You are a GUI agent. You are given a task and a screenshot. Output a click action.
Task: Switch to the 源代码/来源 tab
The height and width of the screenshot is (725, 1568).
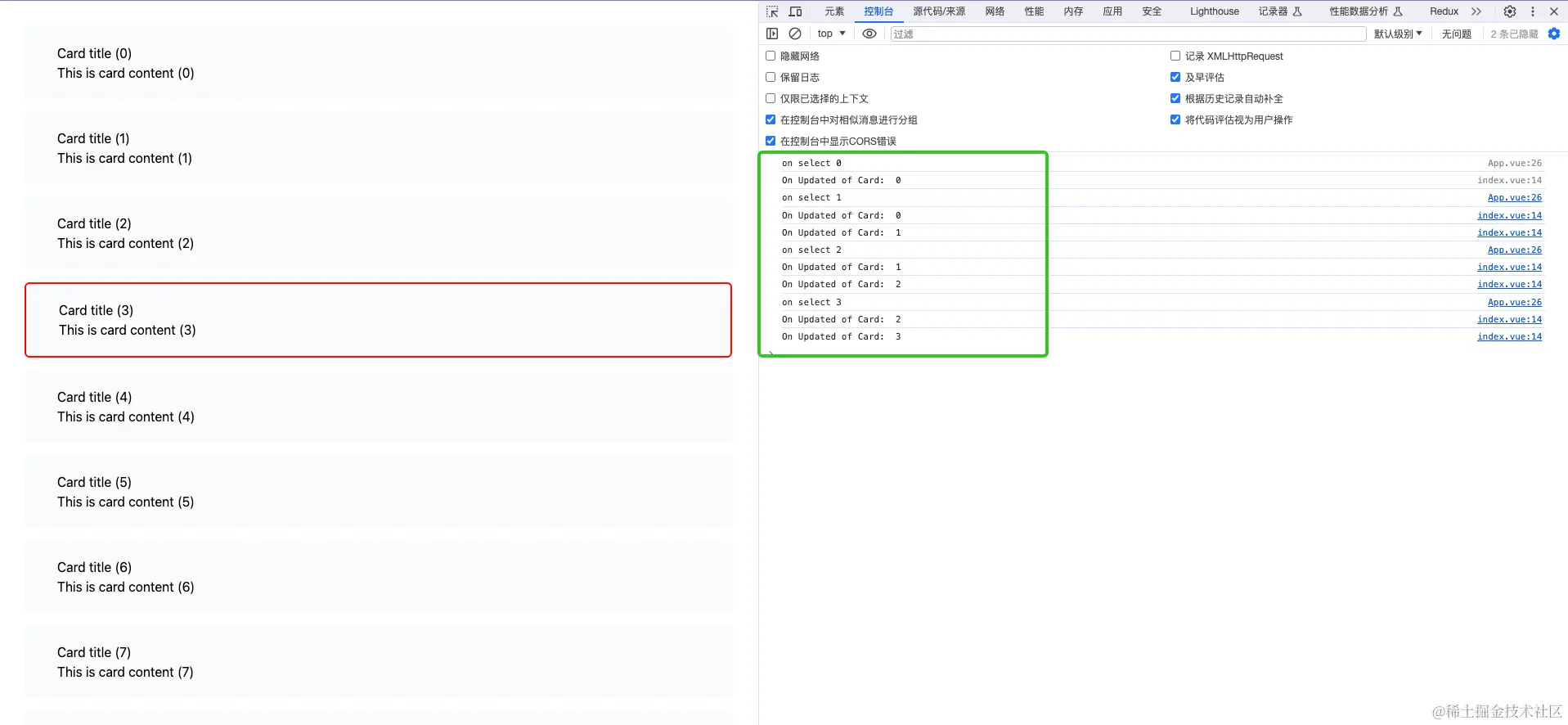point(939,11)
